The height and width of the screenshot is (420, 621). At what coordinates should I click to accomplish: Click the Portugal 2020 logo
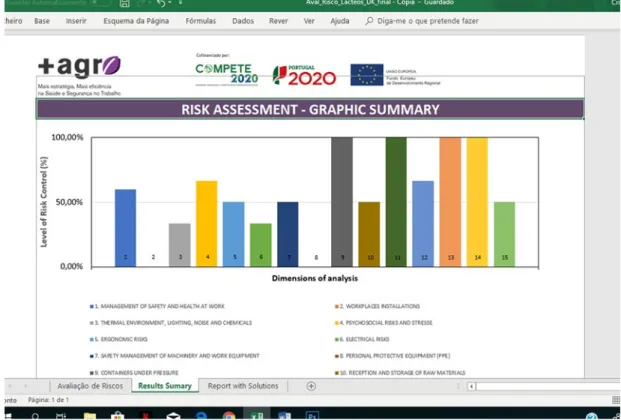coord(304,75)
